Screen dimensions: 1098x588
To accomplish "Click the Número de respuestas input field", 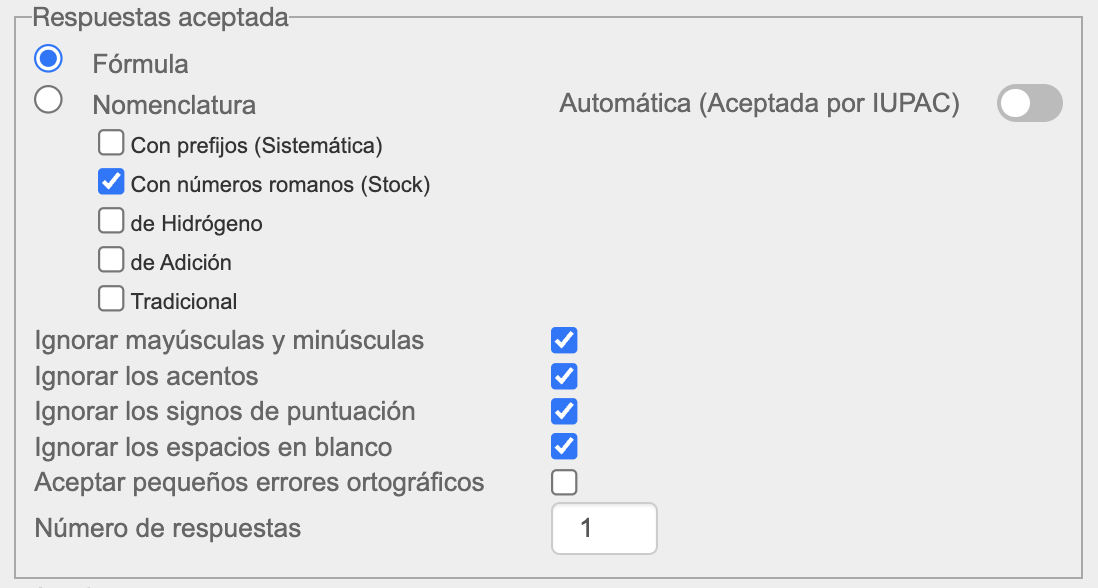I will click(604, 528).
